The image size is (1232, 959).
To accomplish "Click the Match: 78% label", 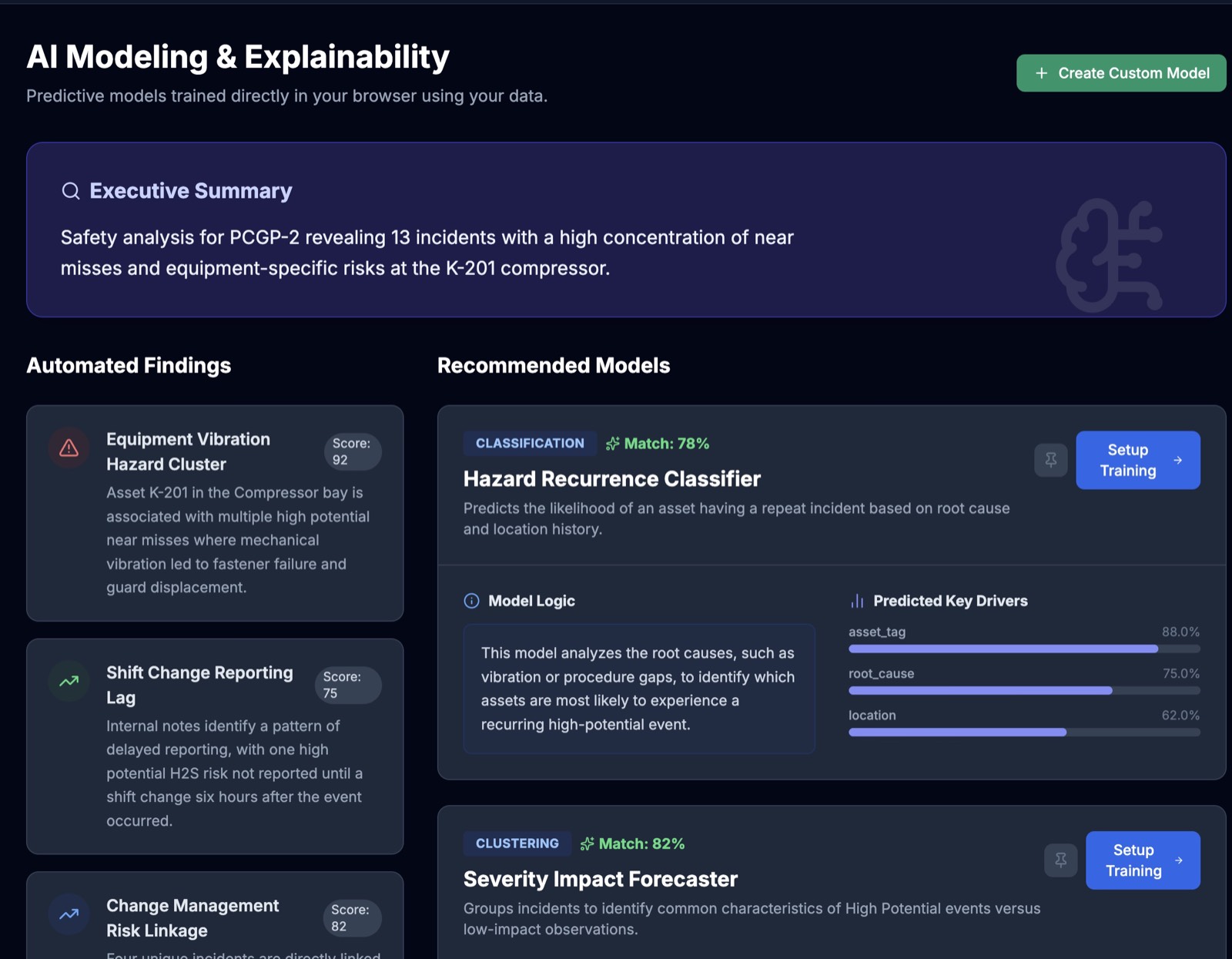I will [666, 444].
